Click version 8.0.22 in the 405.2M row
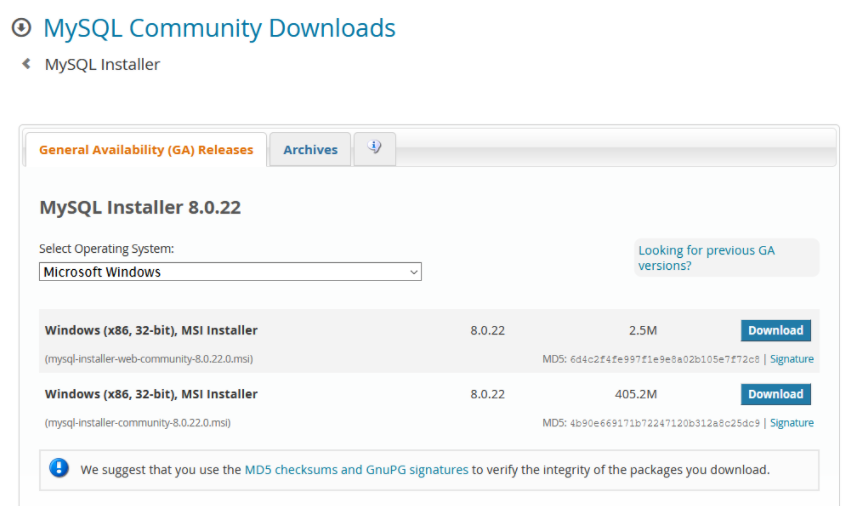856x506 pixels. click(x=488, y=394)
